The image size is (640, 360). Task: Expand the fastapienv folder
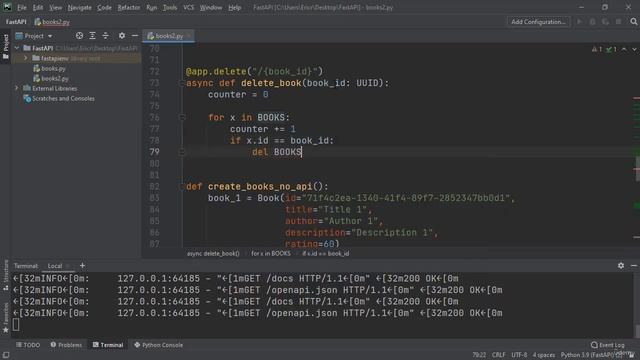pos(26,58)
